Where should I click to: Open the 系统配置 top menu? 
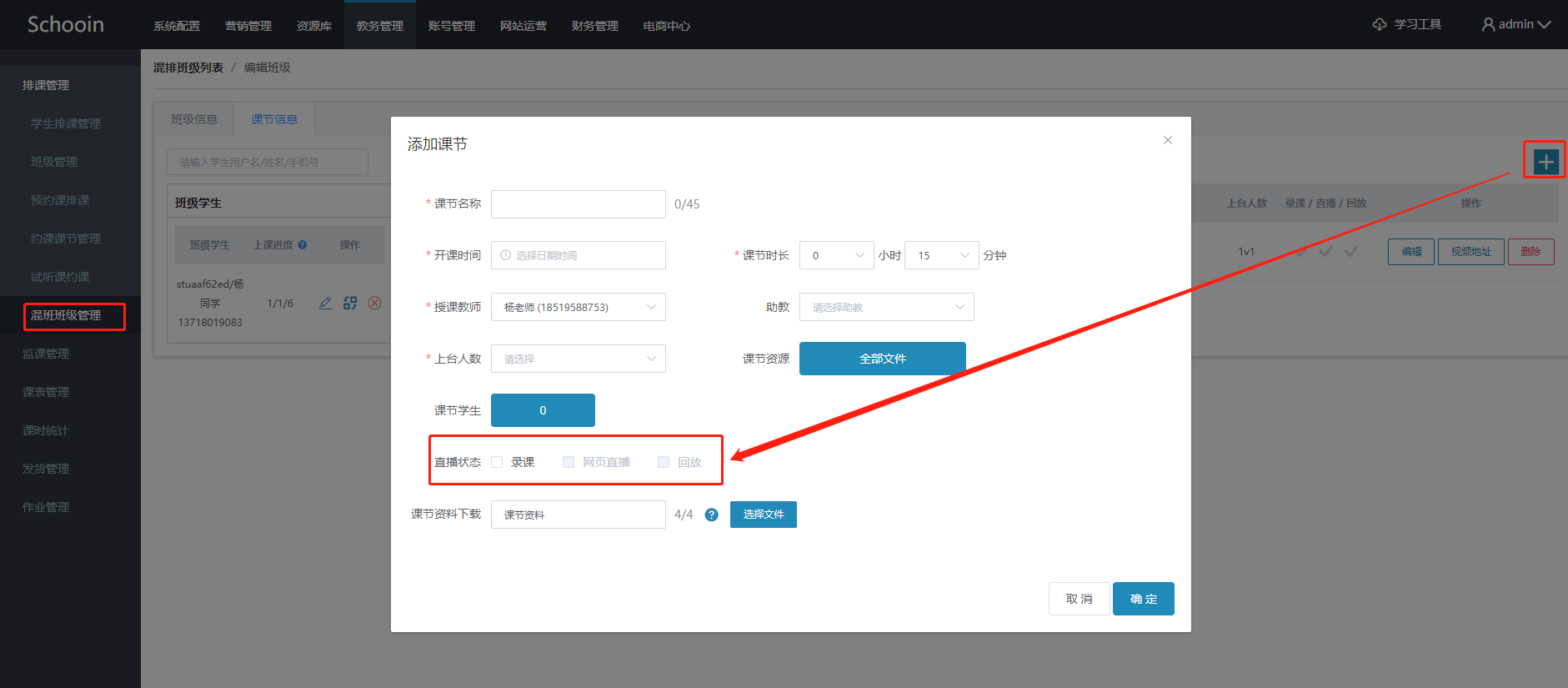tap(177, 26)
